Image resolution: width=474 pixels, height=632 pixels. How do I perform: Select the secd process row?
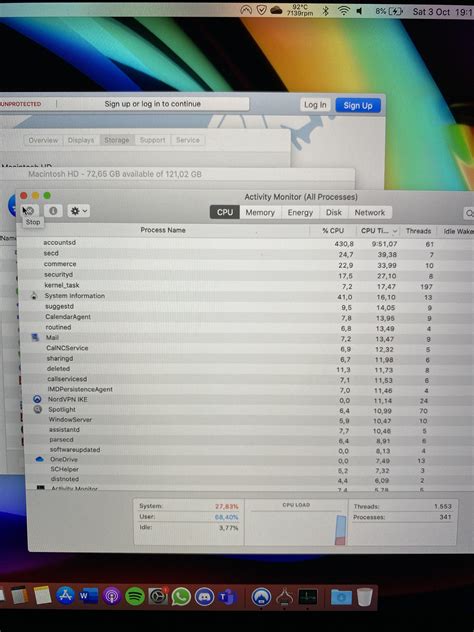tap(246, 254)
